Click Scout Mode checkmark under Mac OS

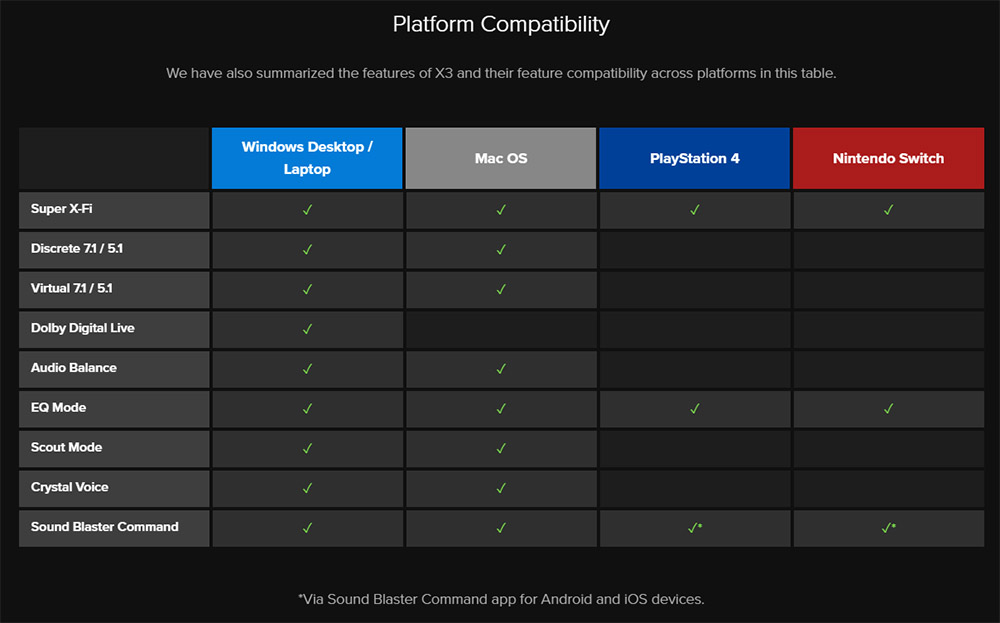click(501, 448)
